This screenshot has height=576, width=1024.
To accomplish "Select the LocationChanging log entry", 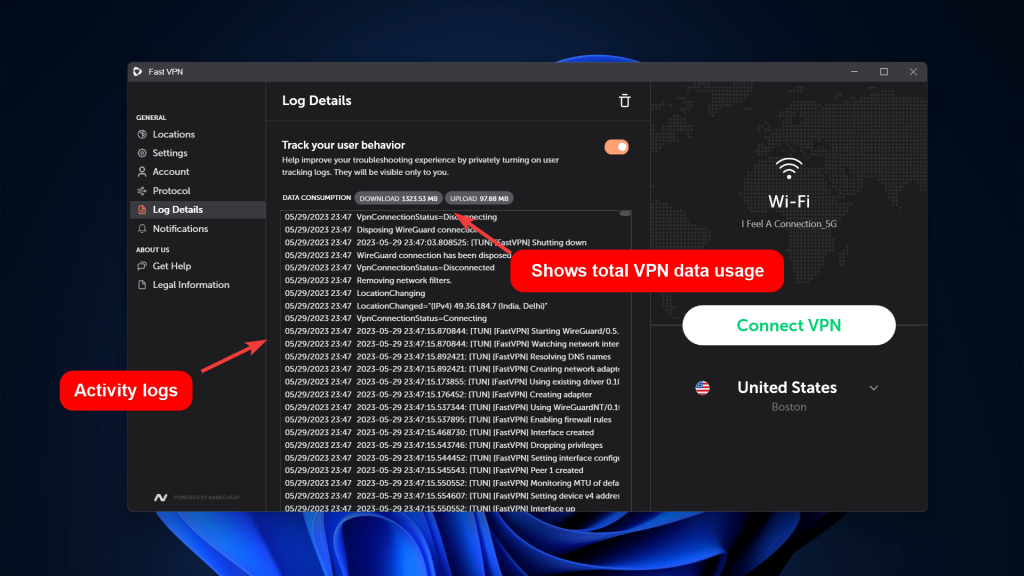I will [390, 293].
